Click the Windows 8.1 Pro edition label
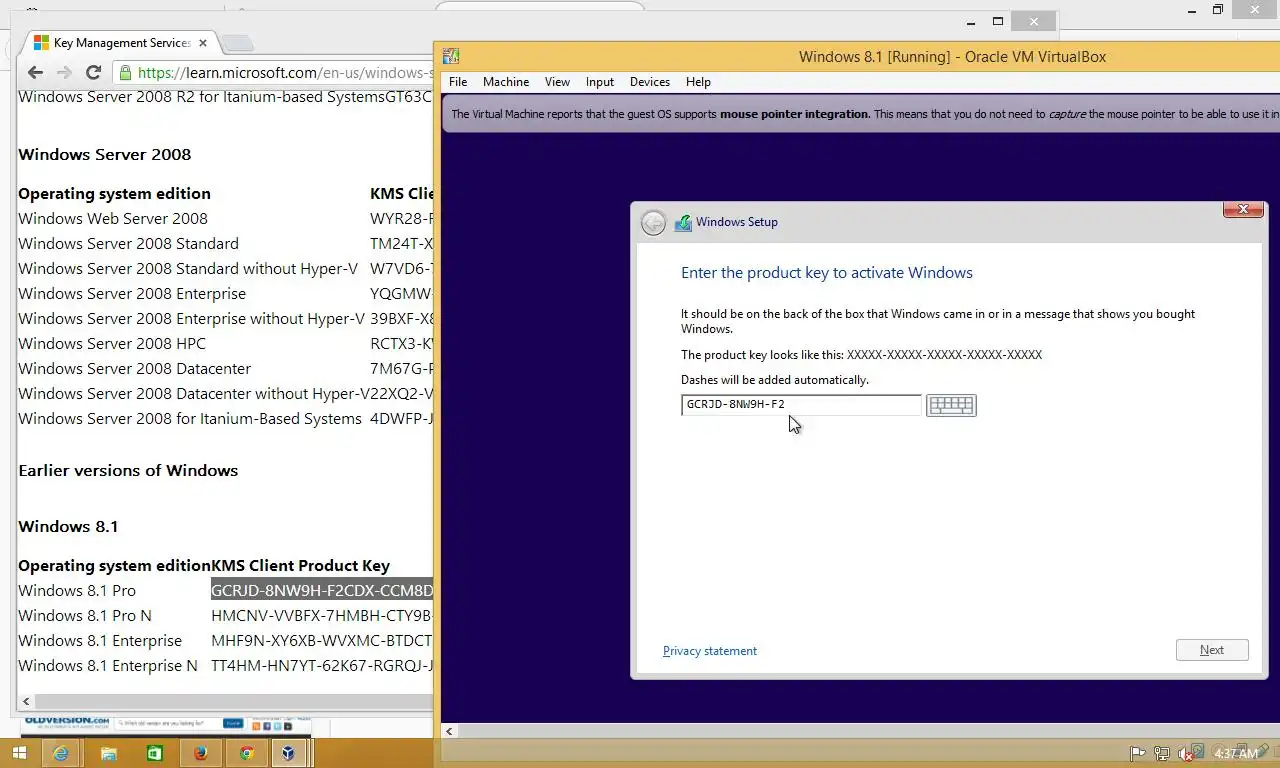The image size is (1280, 768). pyautogui.click(x=77, y=590)
